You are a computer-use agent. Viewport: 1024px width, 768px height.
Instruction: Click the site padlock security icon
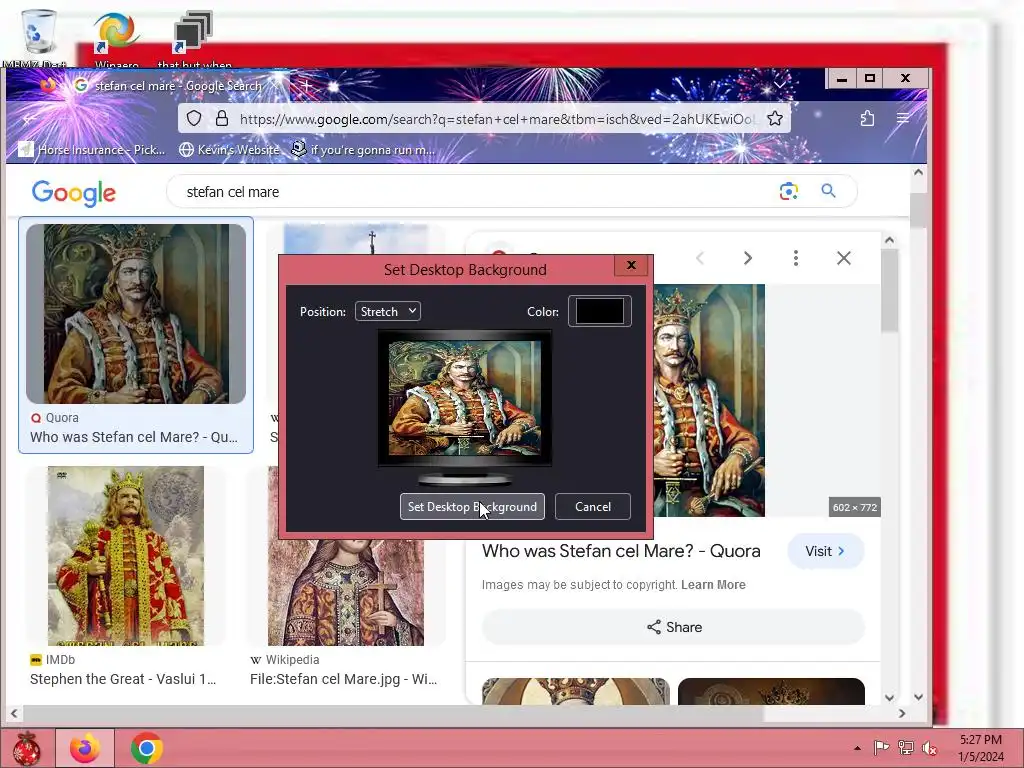click(x=222, y=118)
